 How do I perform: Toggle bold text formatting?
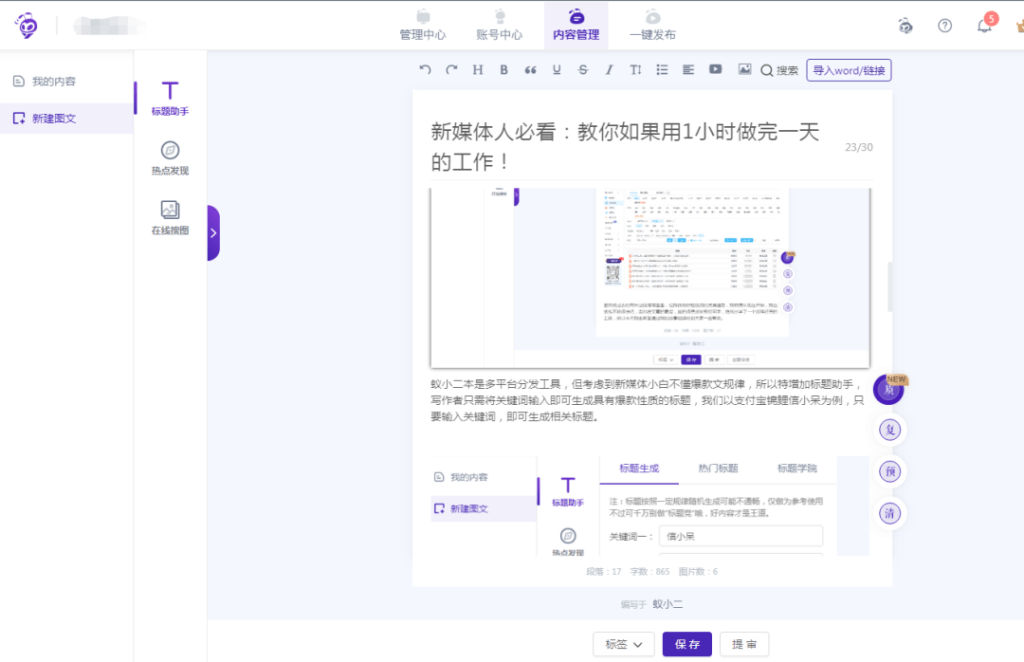[x=504, y=70]
